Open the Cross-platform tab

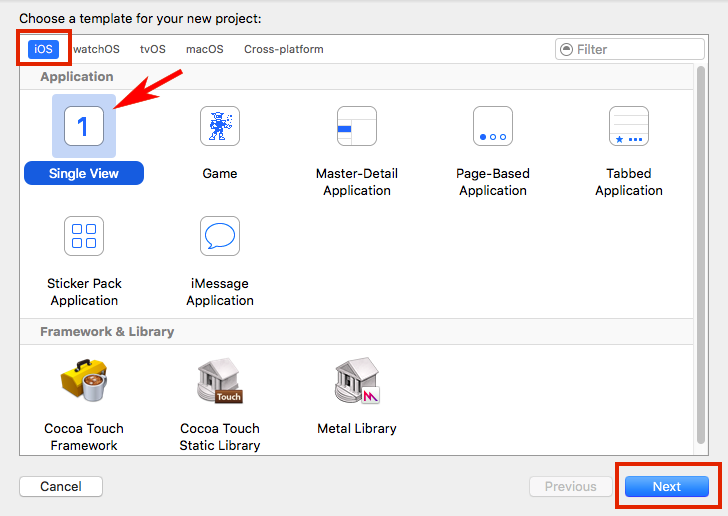284,49
